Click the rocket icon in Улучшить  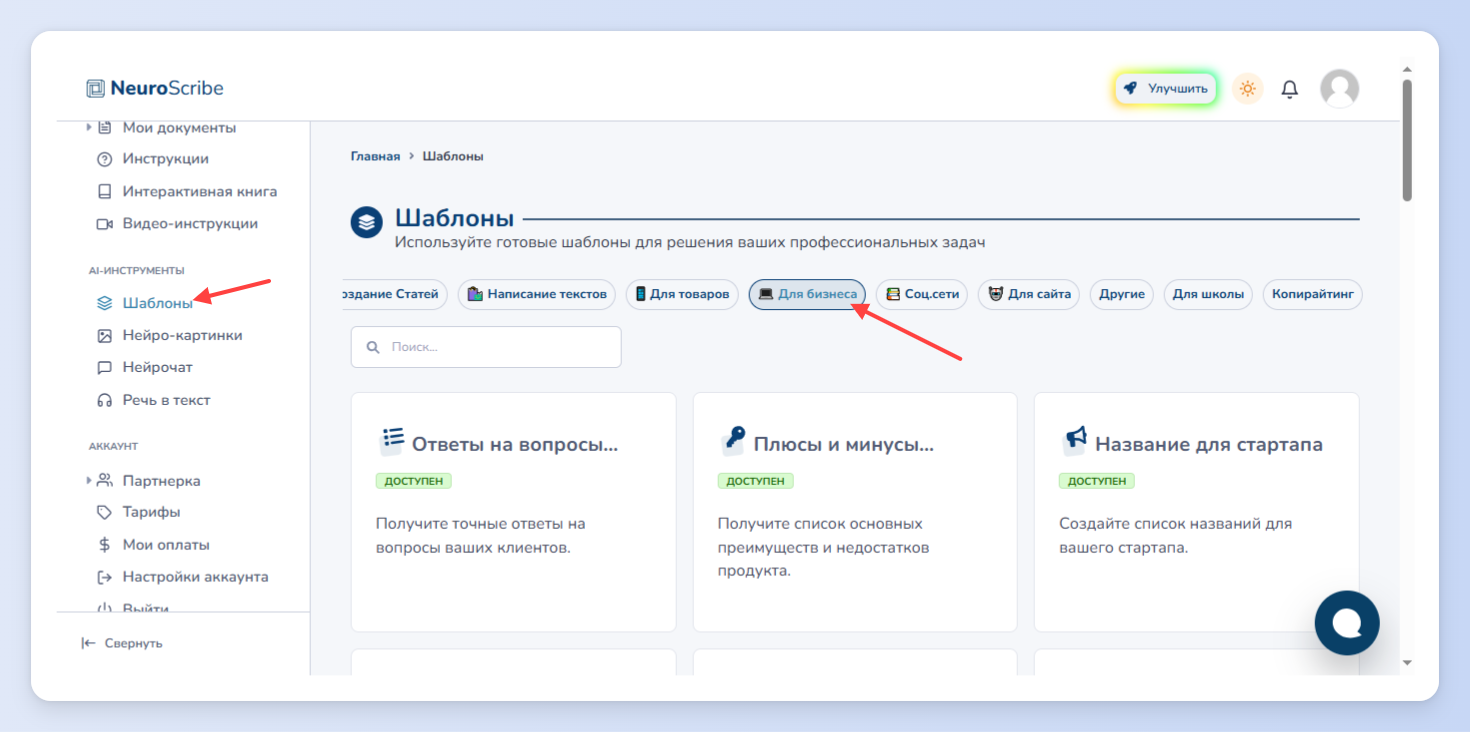(1130, 88)
